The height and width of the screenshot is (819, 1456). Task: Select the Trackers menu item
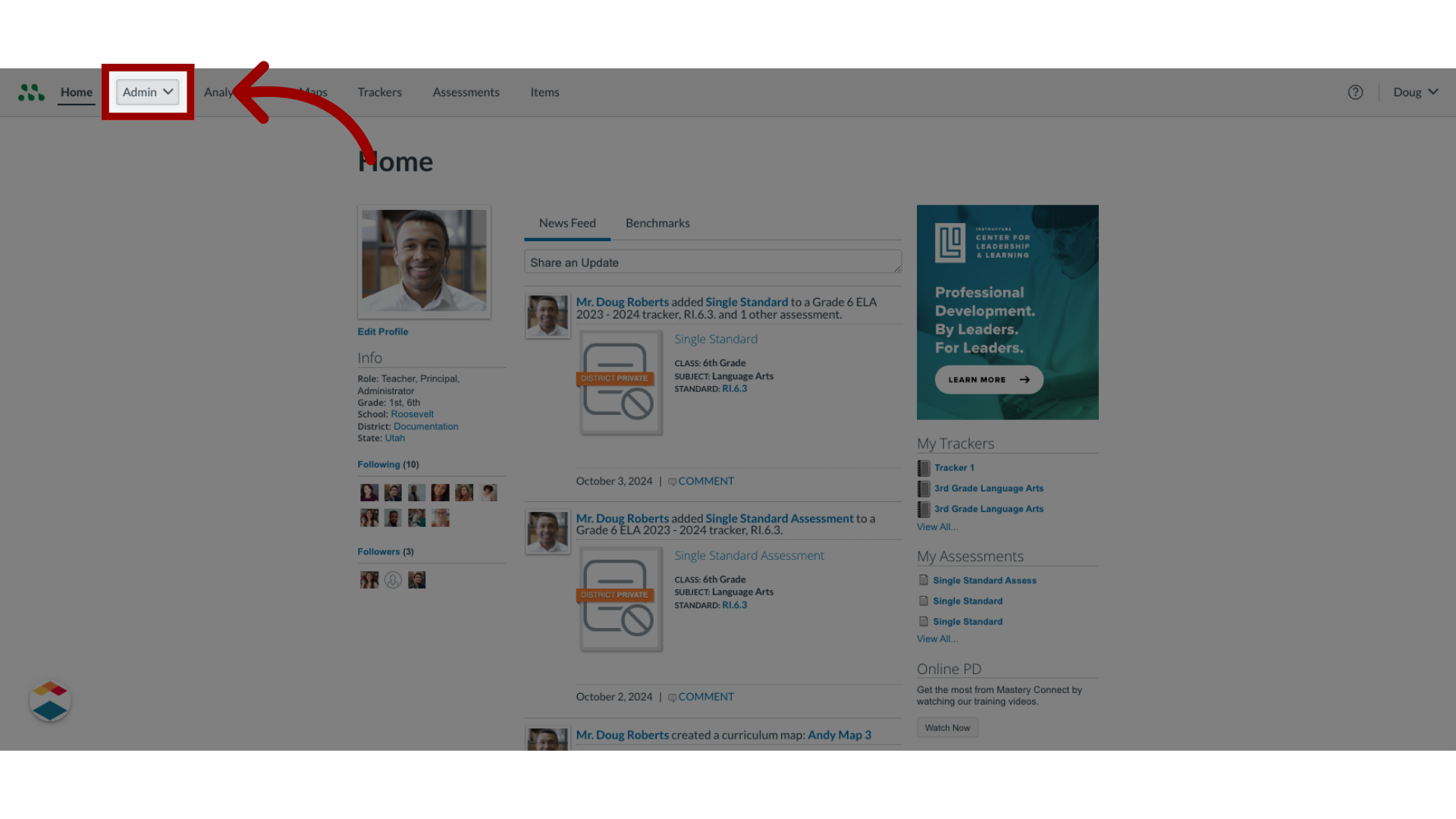tap(380, 92)
